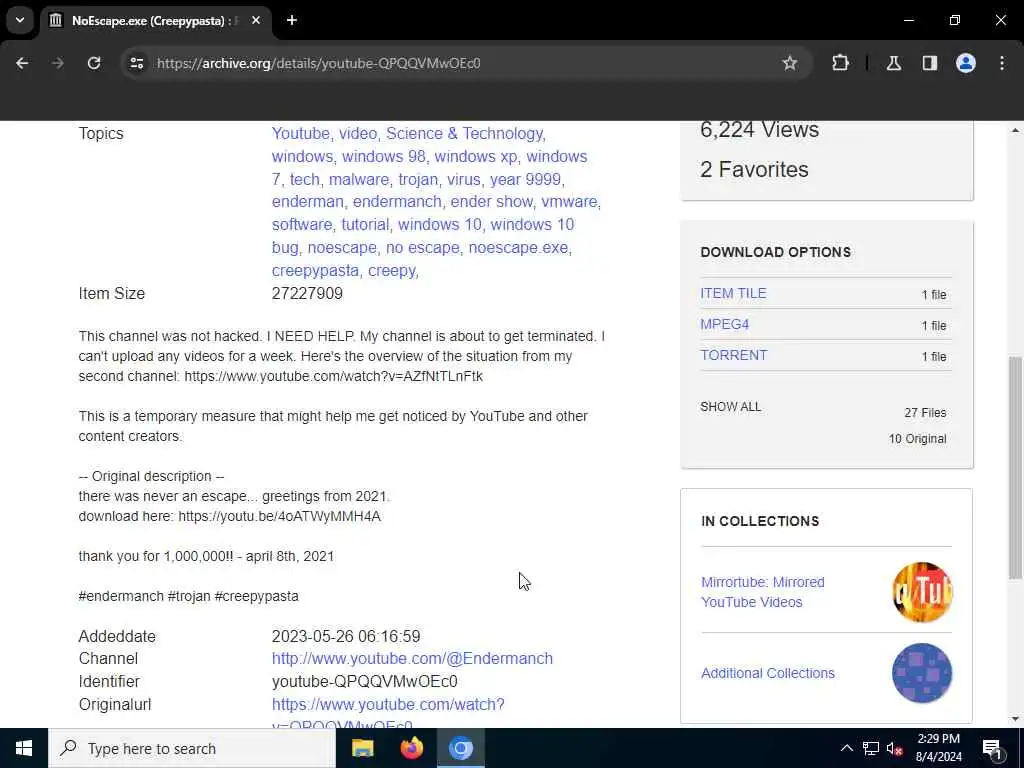
Task: Click the muted volume tray icon
Action: pos(894,749)
